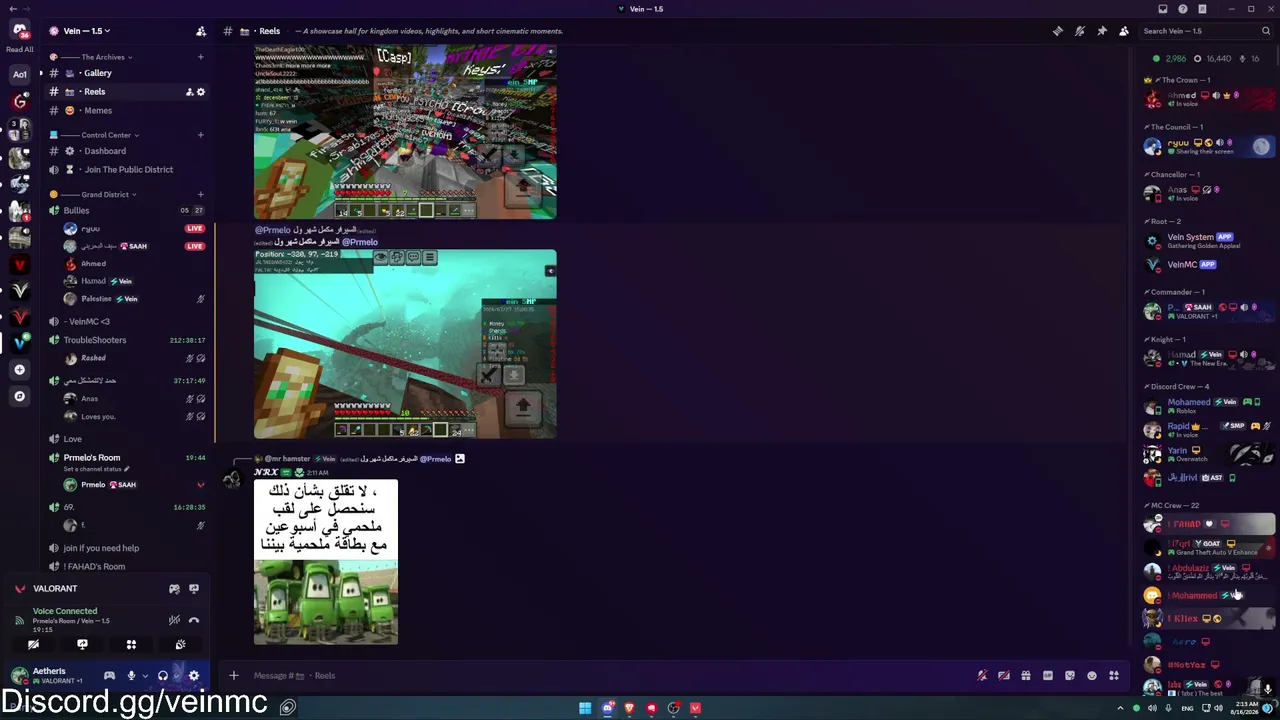
Task: Toggle noise suppression in voice panel
Action: click(x=174, y=620)
